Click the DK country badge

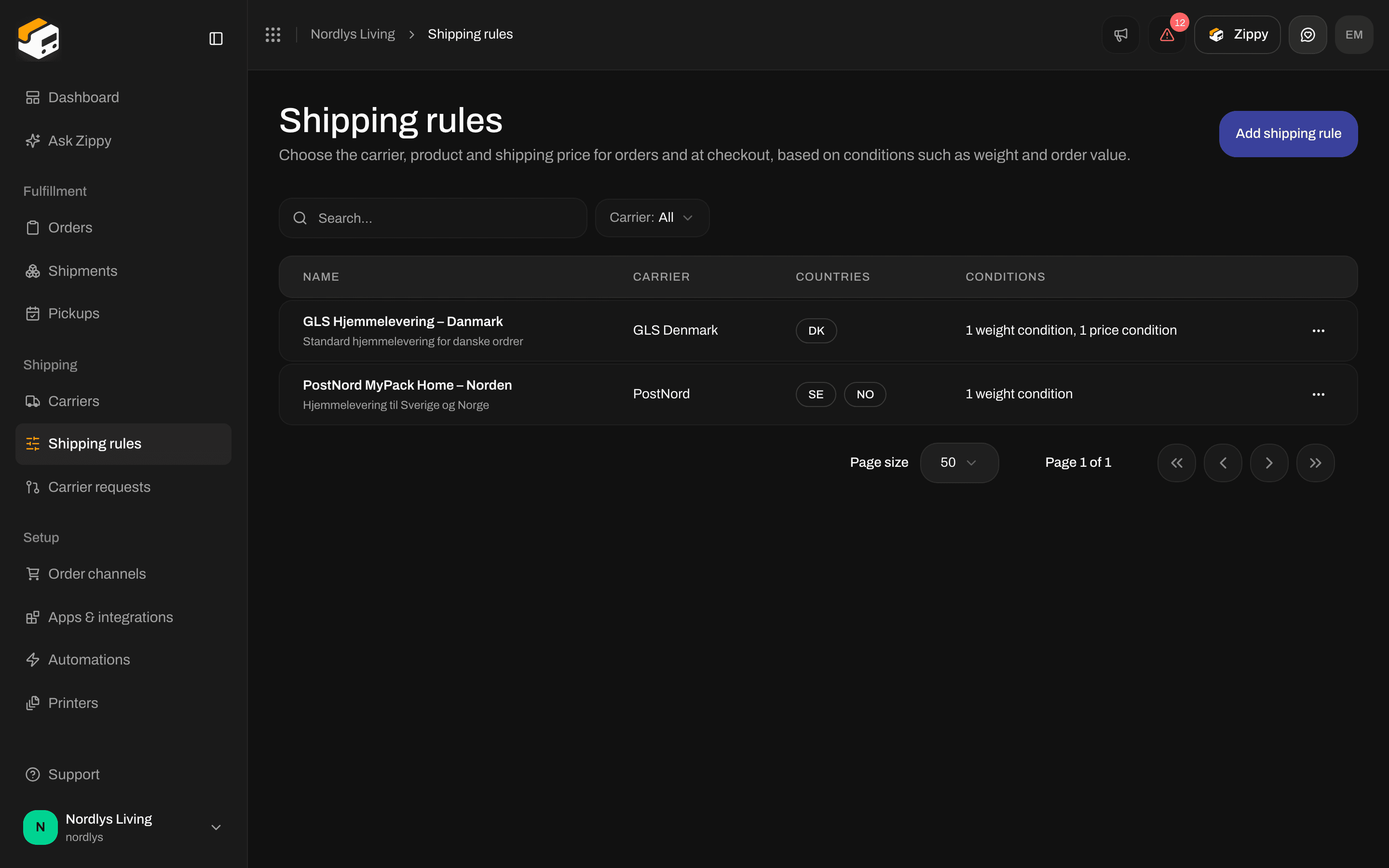click(816, 331)
